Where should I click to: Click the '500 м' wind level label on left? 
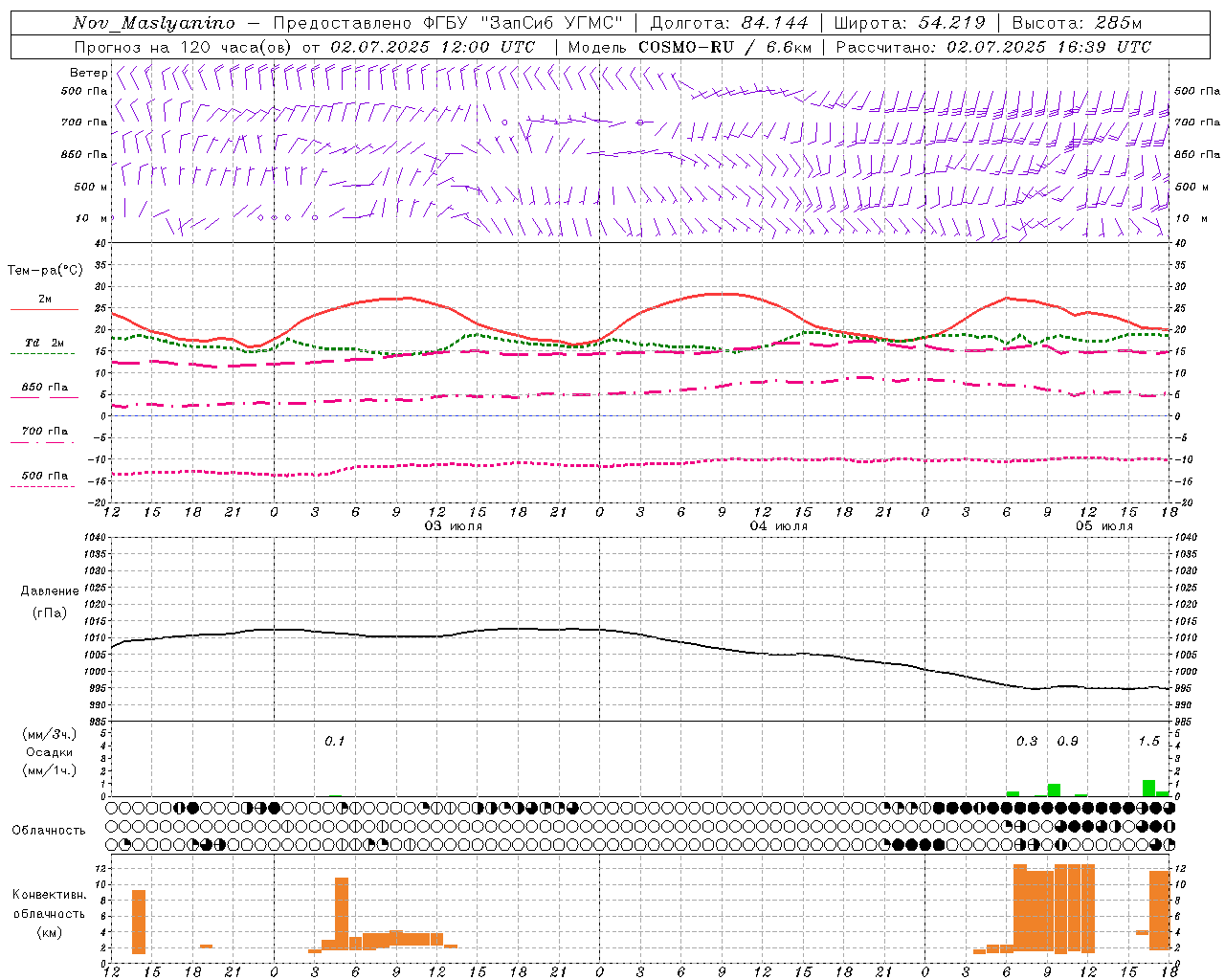(x=92, y=187)
